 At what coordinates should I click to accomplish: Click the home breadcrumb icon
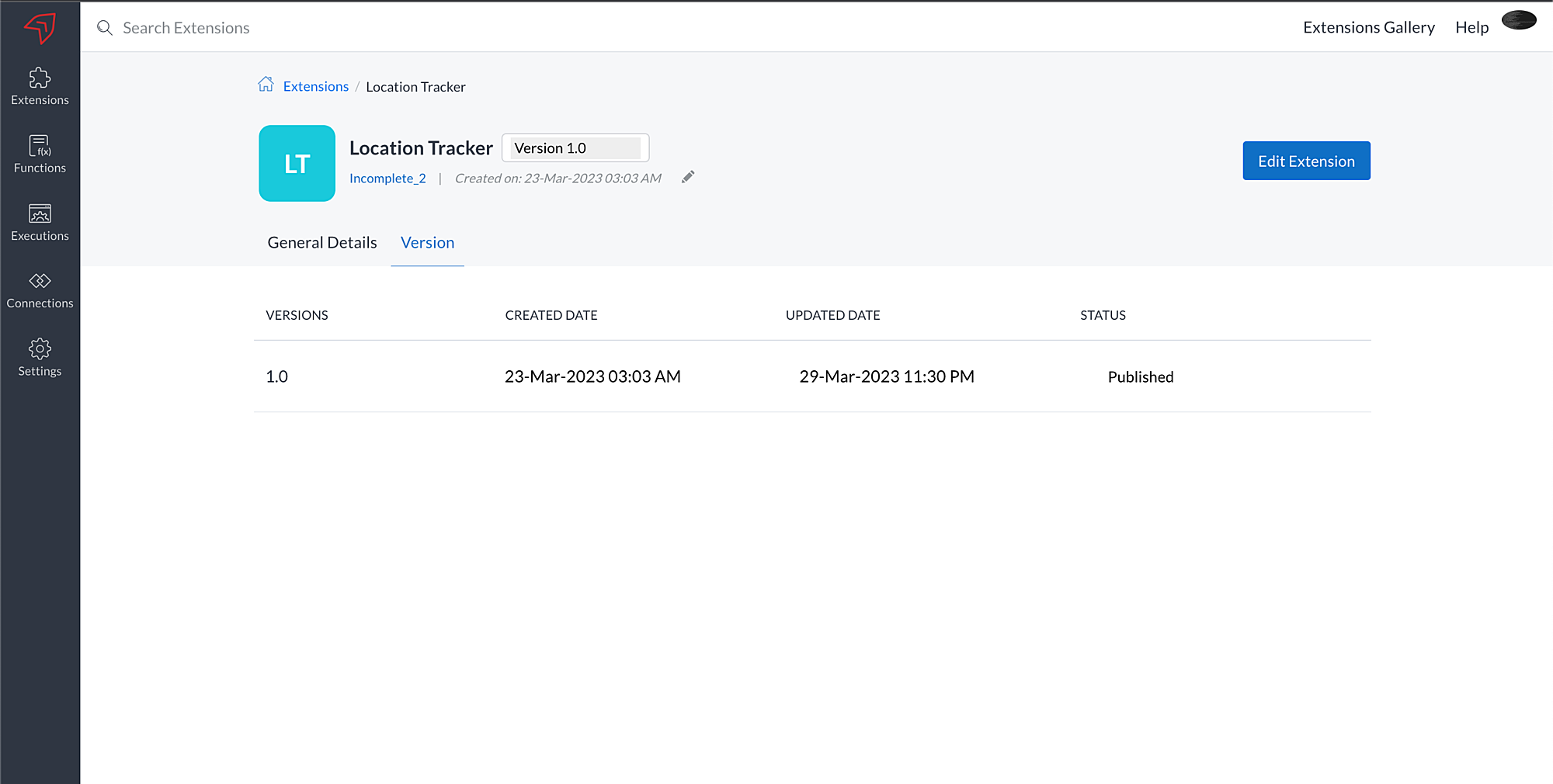(266, 85)
